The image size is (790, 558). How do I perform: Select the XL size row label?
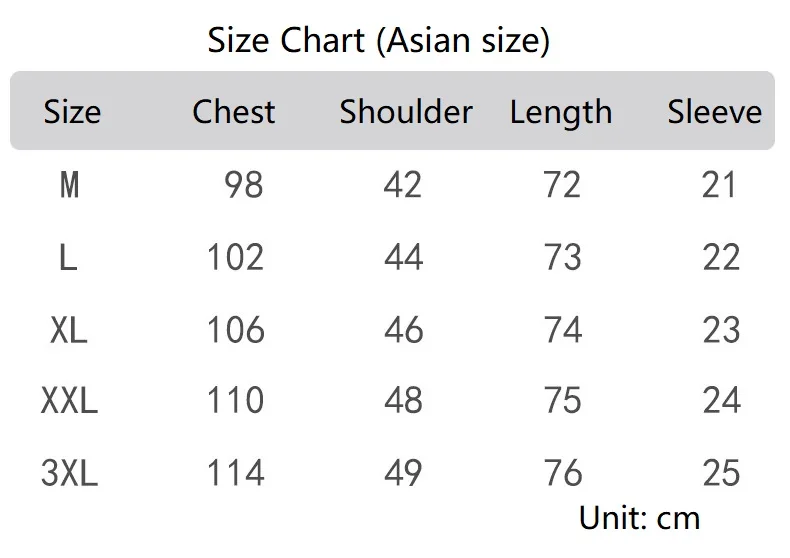[x=69, y=330]
